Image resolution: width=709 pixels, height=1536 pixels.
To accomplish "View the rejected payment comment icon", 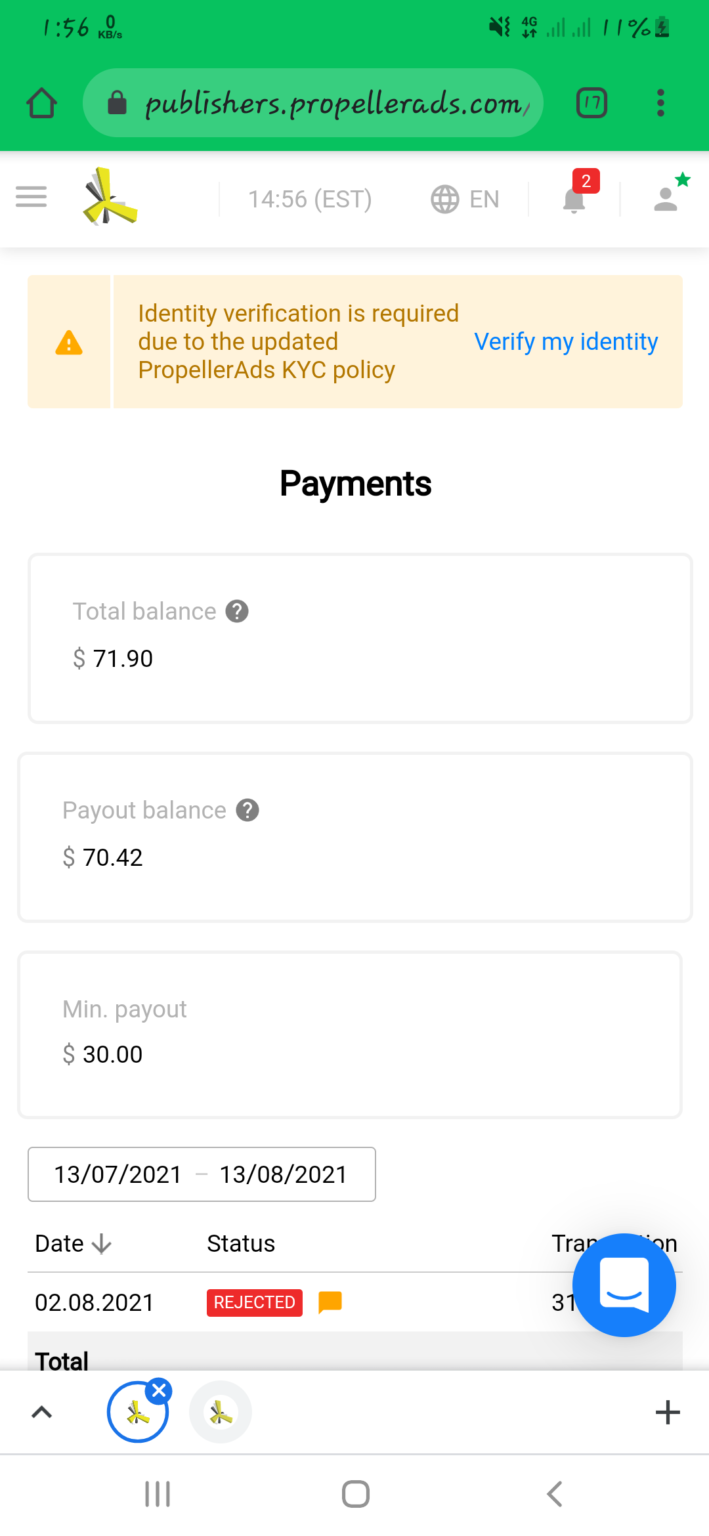I will click(330, 1302).
